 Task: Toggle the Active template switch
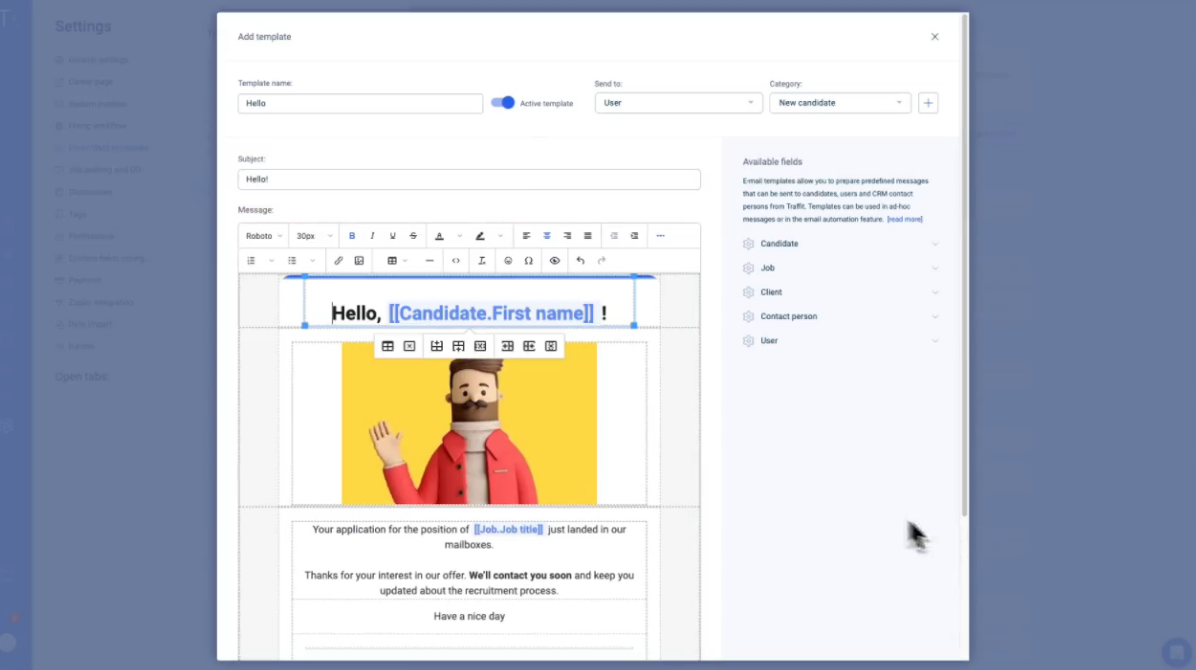point(502,103)
